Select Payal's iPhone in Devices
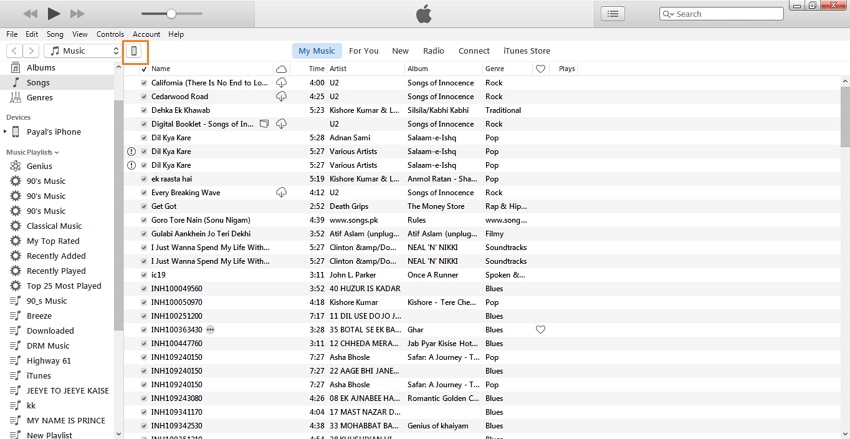This screenshot has height=439, width=850. point(54,132)
